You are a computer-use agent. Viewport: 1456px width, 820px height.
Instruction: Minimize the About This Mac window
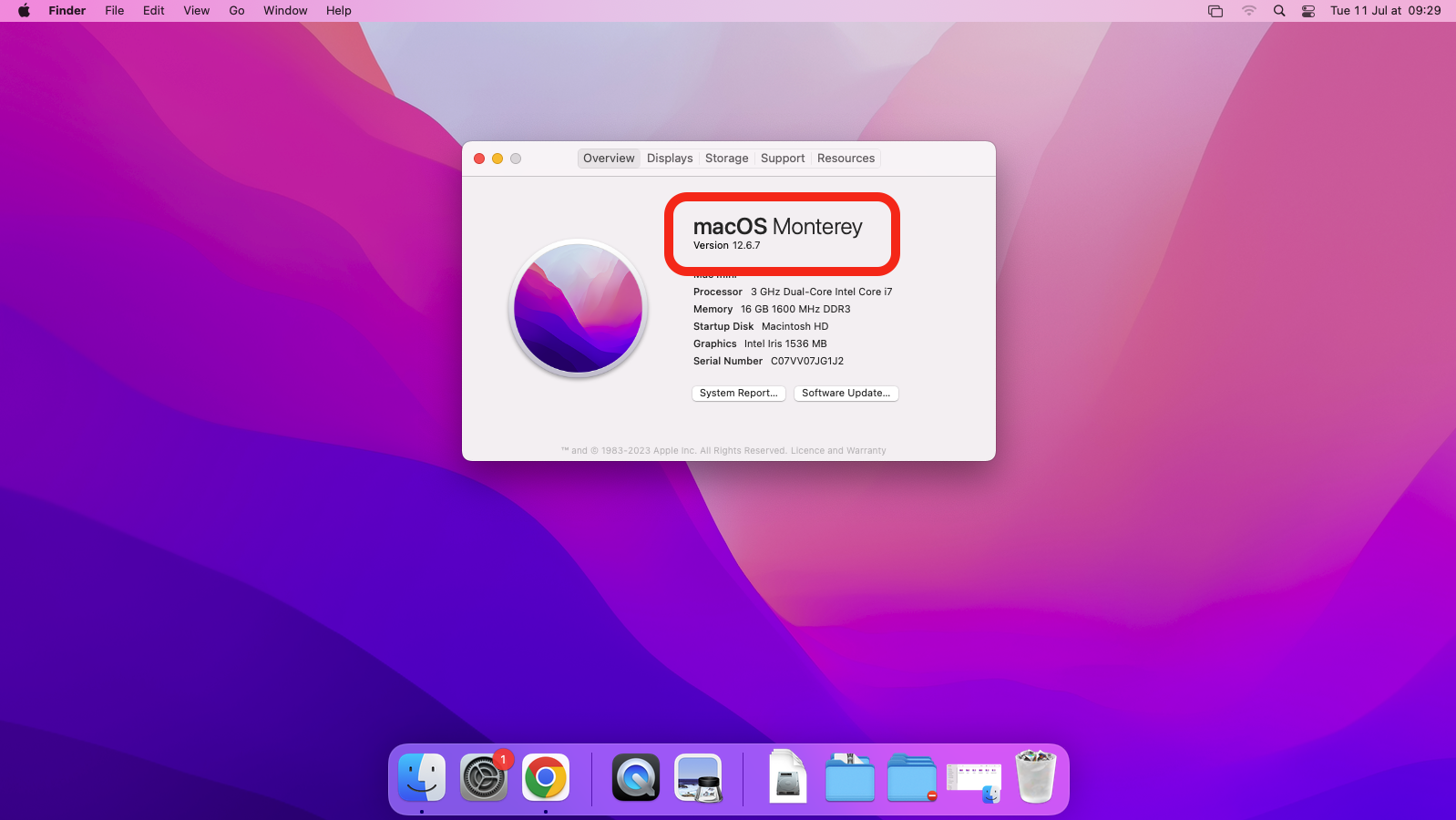coord(497,159)
